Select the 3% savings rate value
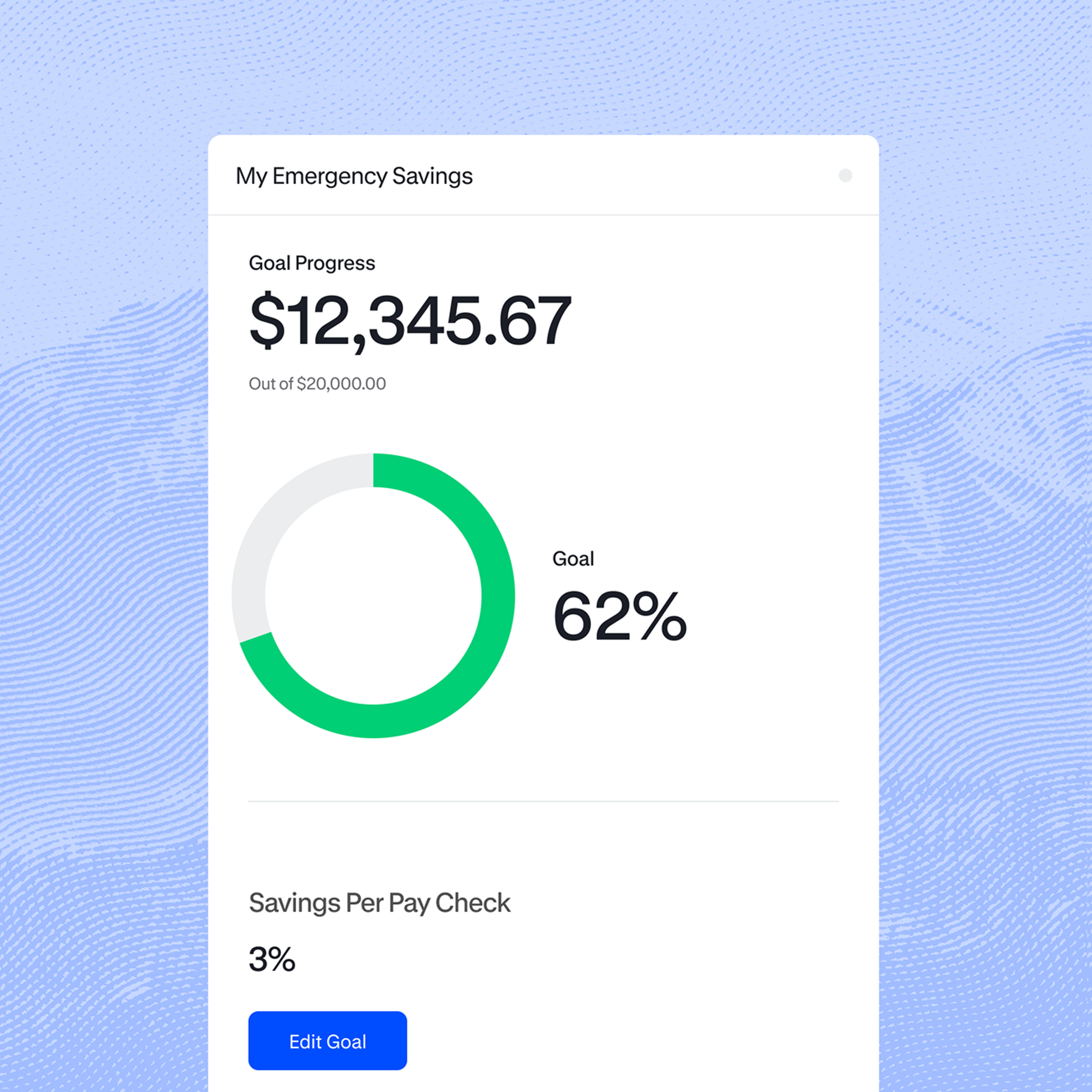Viewport: 1092px width, 1092px height. (x=272, y=959)
